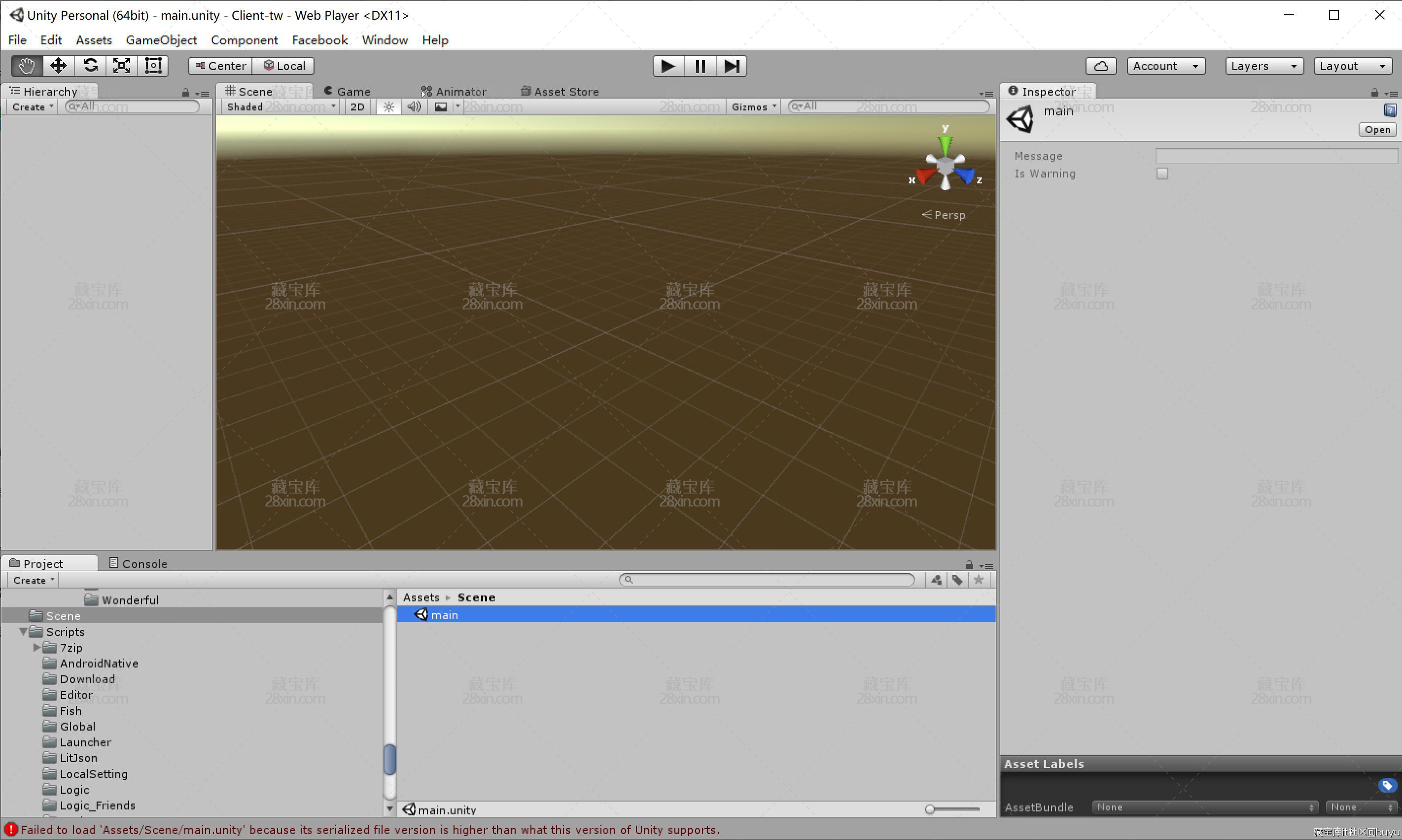Open Hierarchy Create dropdown
Screen dimensions: 1402x840
click(32, 107)
